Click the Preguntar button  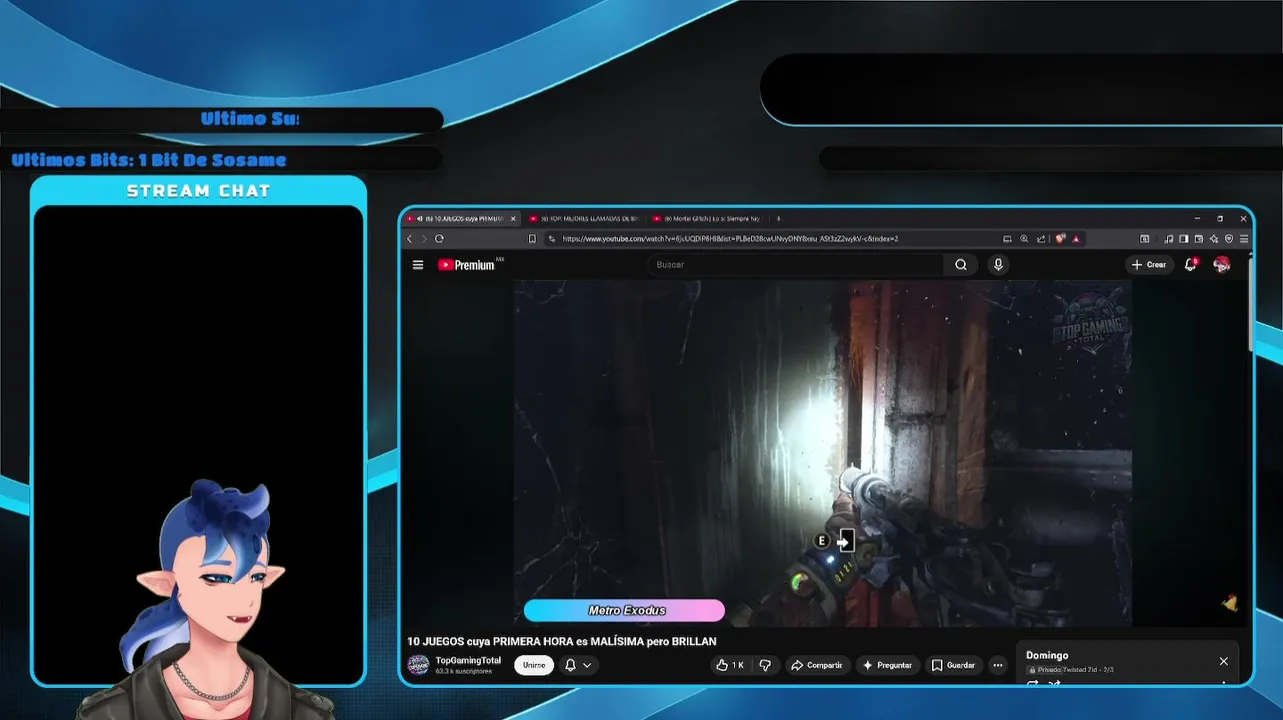point(887,665)
